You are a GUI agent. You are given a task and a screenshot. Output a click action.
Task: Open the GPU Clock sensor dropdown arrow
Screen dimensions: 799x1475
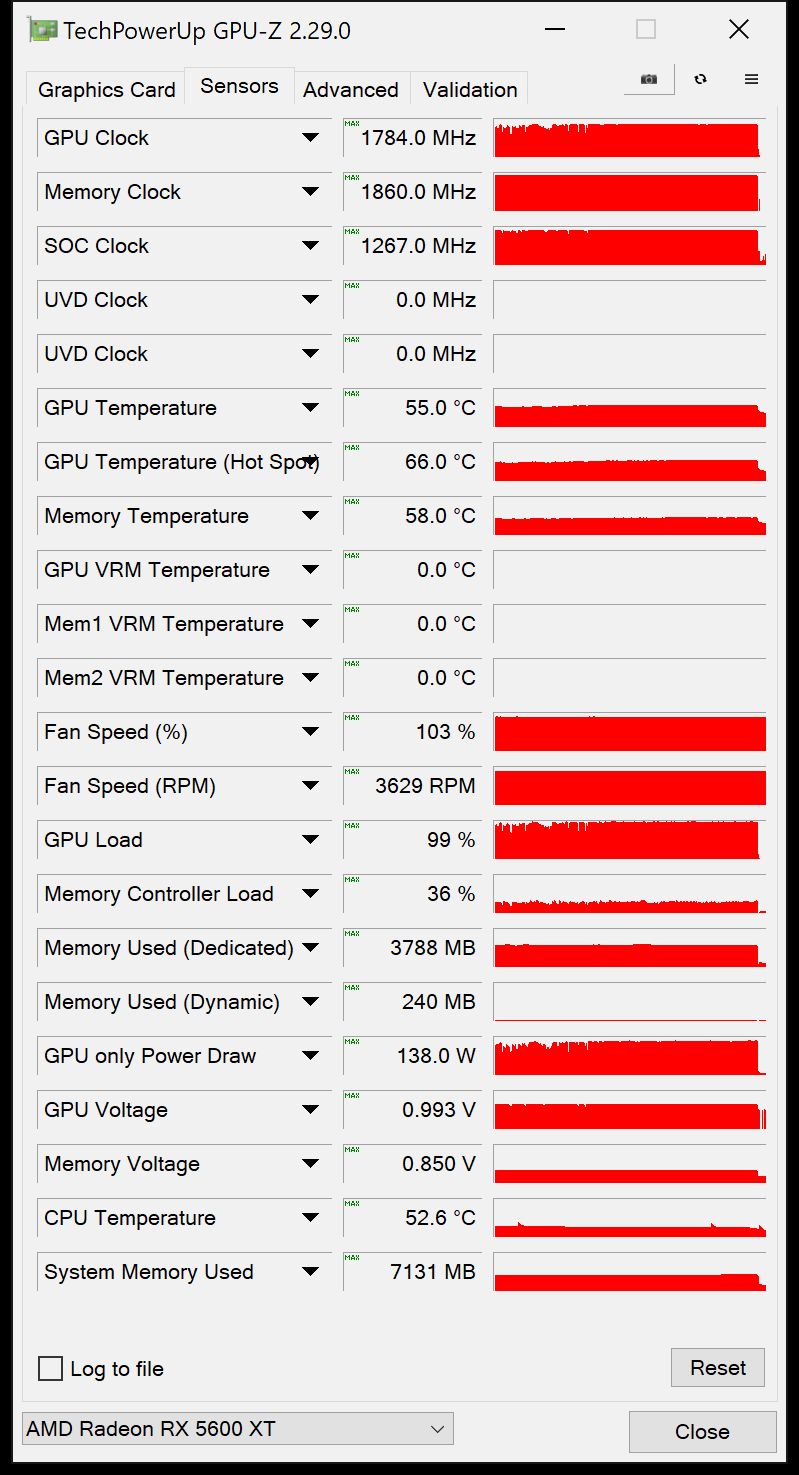point(310,138)
